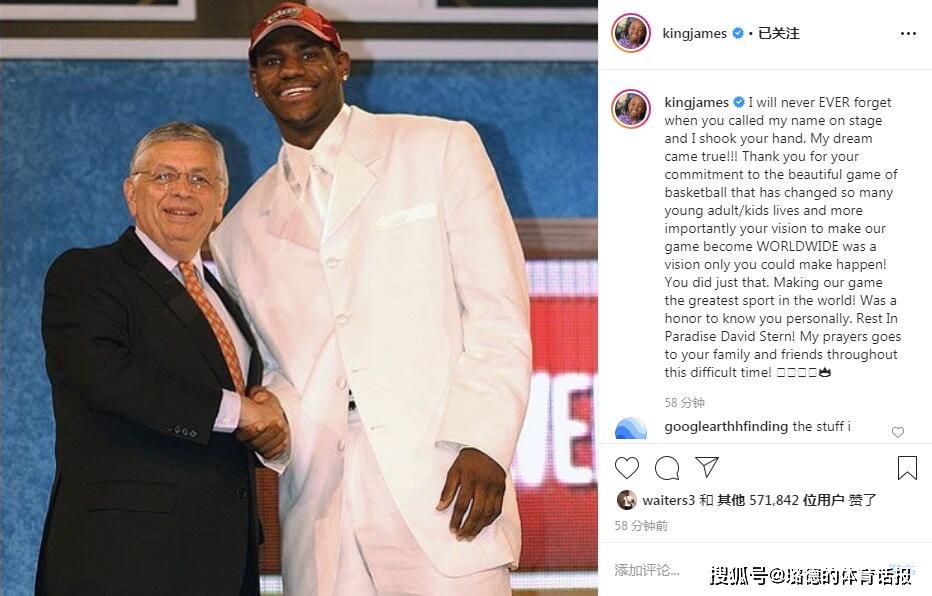Toggle the 已关注 following button
Screen dimensions: 932x596
[779, 33]
